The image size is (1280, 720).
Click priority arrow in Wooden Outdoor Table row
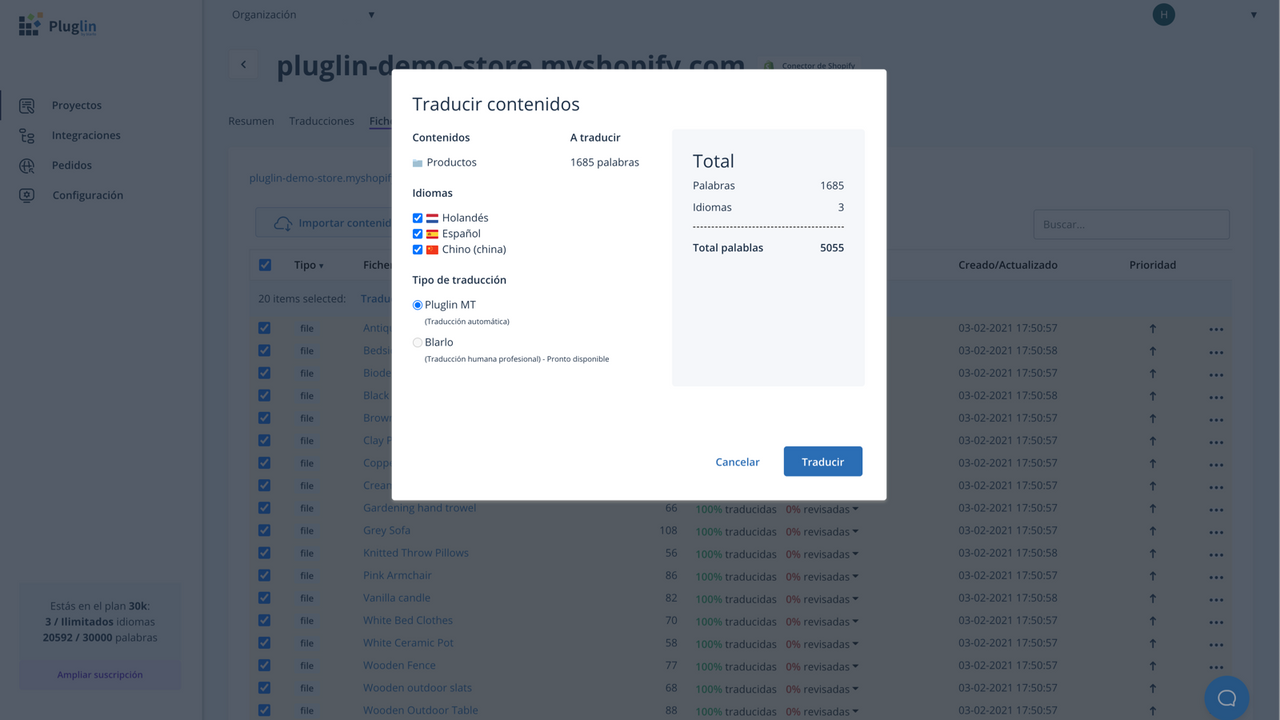[1152, 711]
